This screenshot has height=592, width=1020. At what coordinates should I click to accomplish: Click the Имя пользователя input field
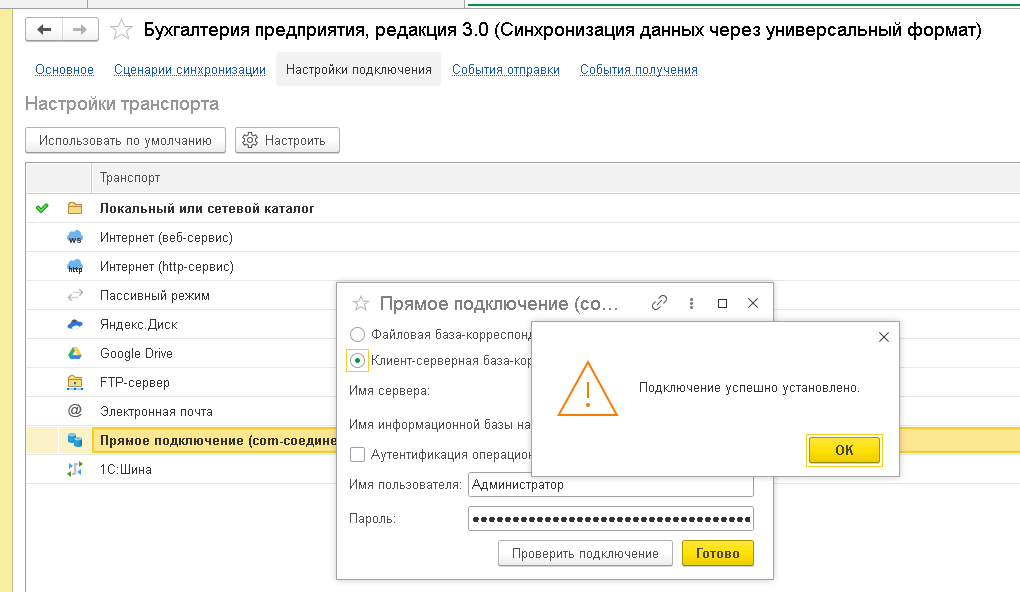610,485
